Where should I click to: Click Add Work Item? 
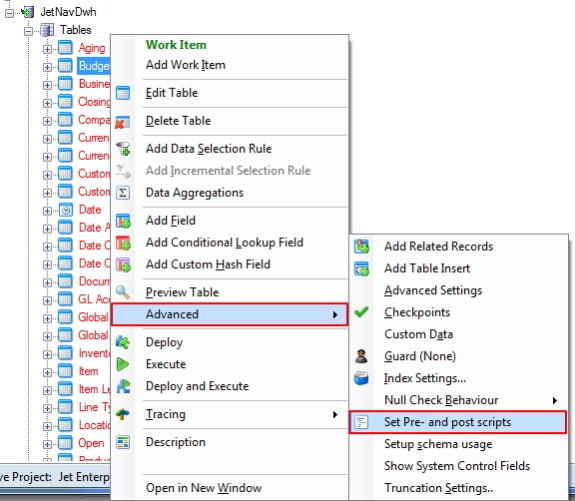[x=186, y=65]
